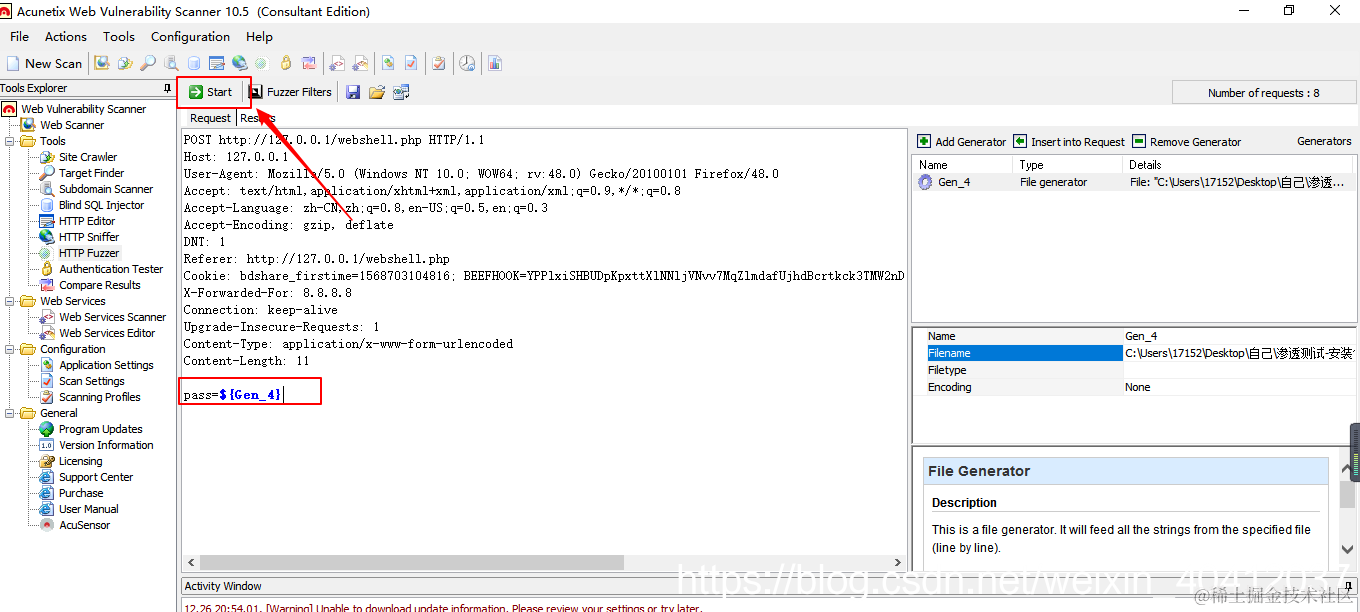Select Version Information in the tree
Viewport: 1360px width, 612px height.
(x=106, y=445)
